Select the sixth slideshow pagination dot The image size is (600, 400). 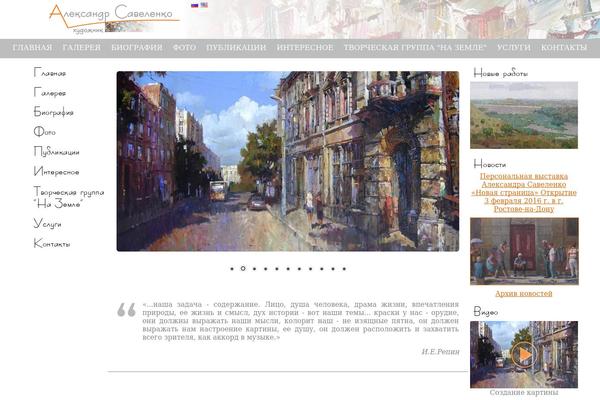coord(288,269)
